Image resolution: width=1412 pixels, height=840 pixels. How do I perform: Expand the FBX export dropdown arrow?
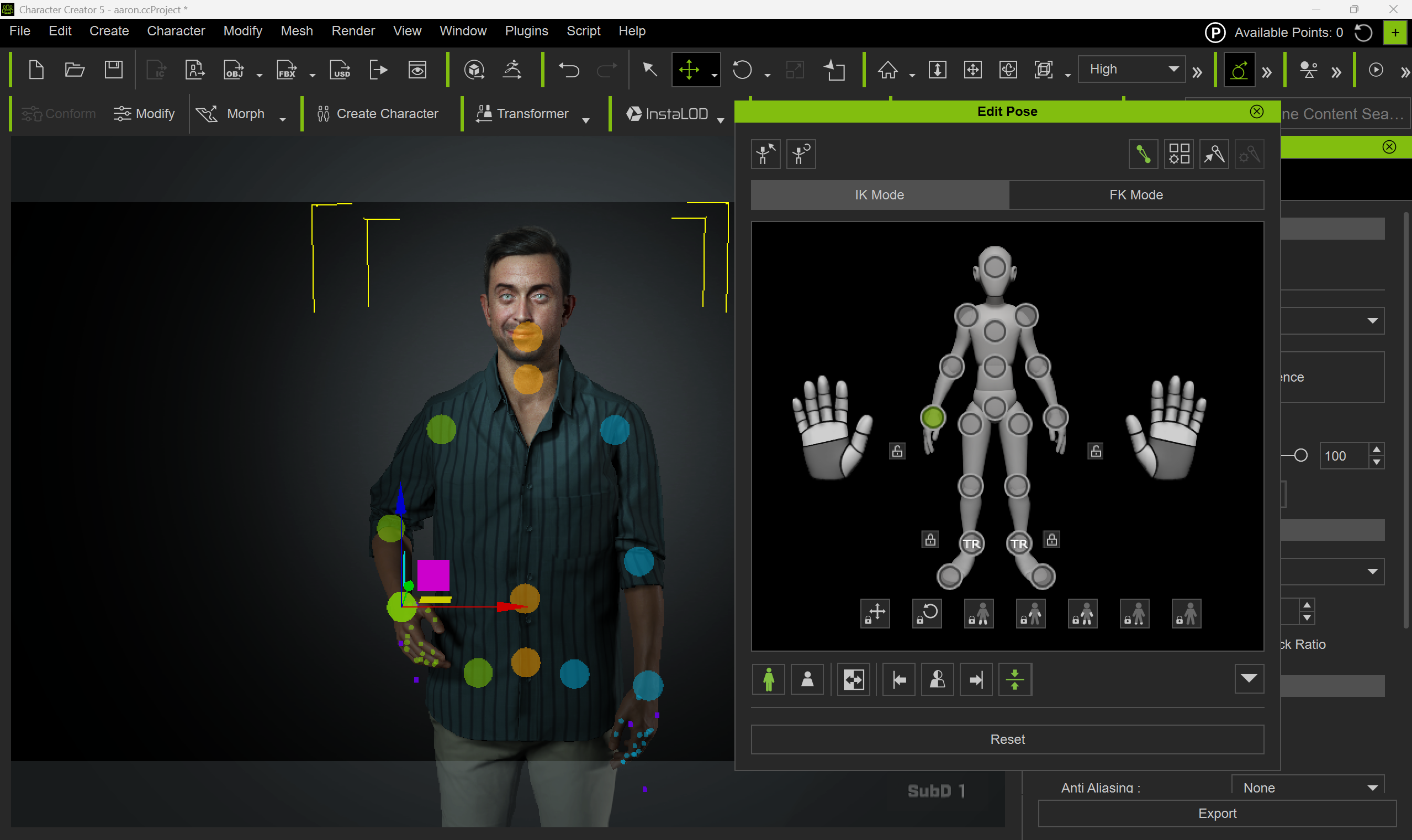[313, 75]
